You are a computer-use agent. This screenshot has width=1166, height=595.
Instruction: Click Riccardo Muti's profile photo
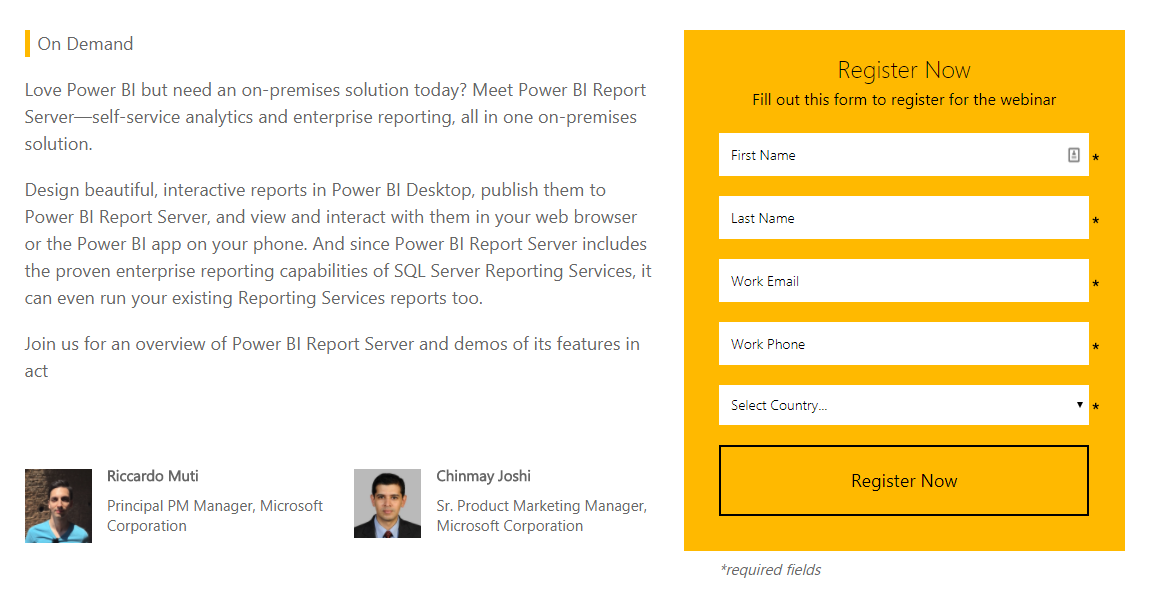[58, 506]
